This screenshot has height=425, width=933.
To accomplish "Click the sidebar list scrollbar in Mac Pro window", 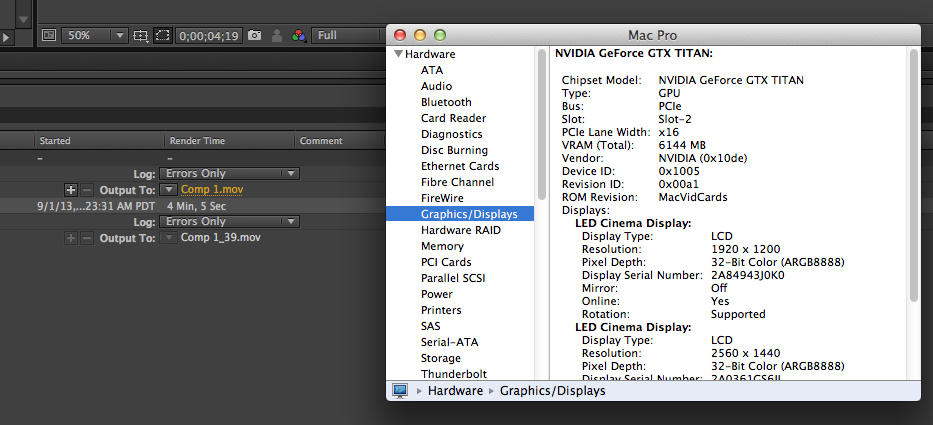I will [541, 124].
